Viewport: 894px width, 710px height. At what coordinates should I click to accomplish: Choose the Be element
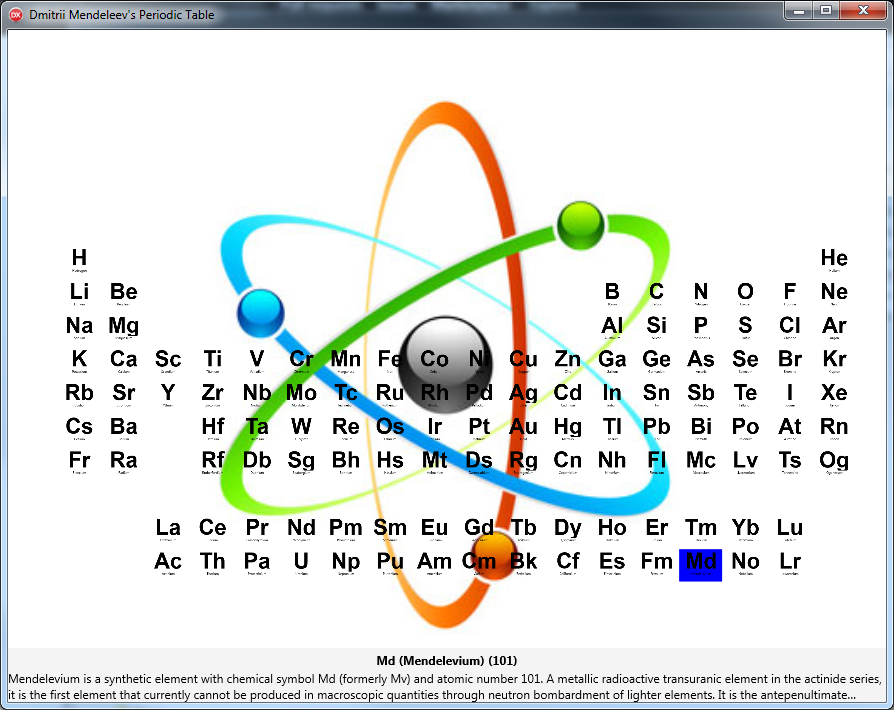pos(124,293)
